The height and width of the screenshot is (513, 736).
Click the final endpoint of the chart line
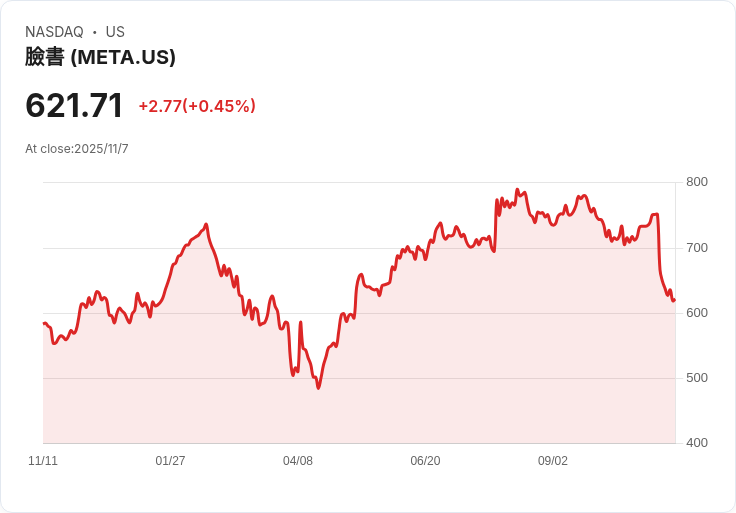(x=674, y=300)
